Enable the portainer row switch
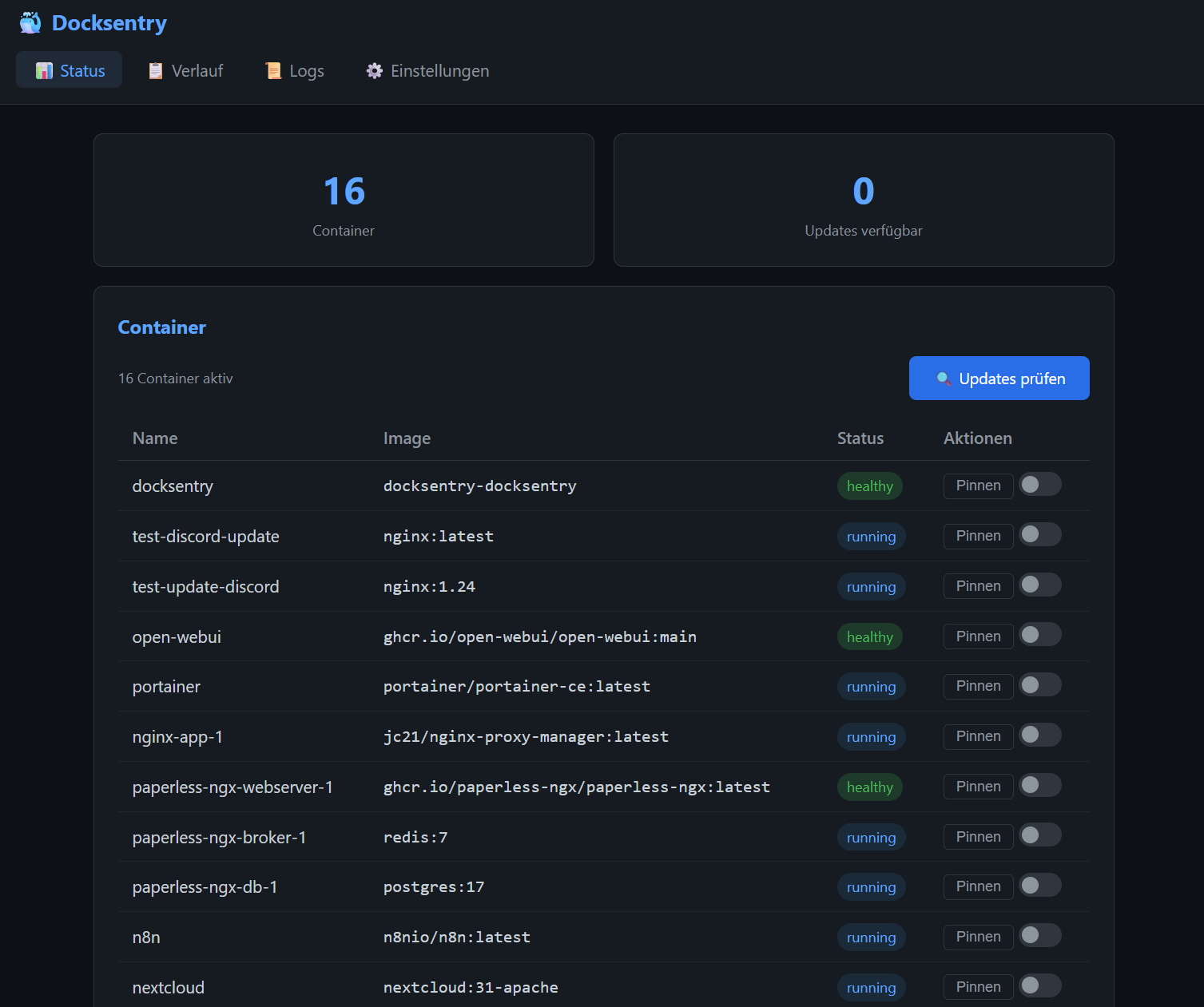Screen dimensions: 1204x1007 (x=1040, y=684)
